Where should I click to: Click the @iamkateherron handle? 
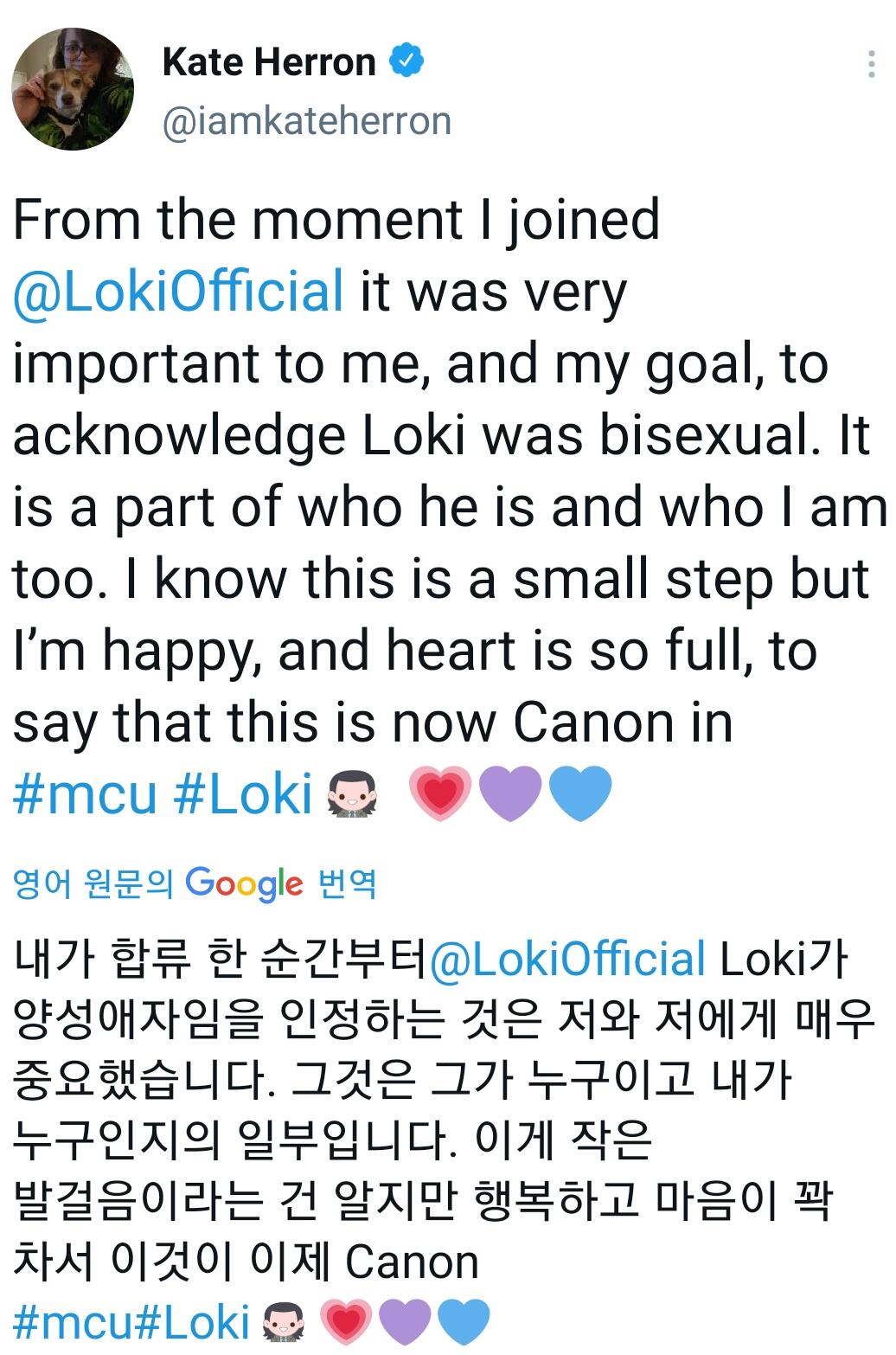pos(309,120)
